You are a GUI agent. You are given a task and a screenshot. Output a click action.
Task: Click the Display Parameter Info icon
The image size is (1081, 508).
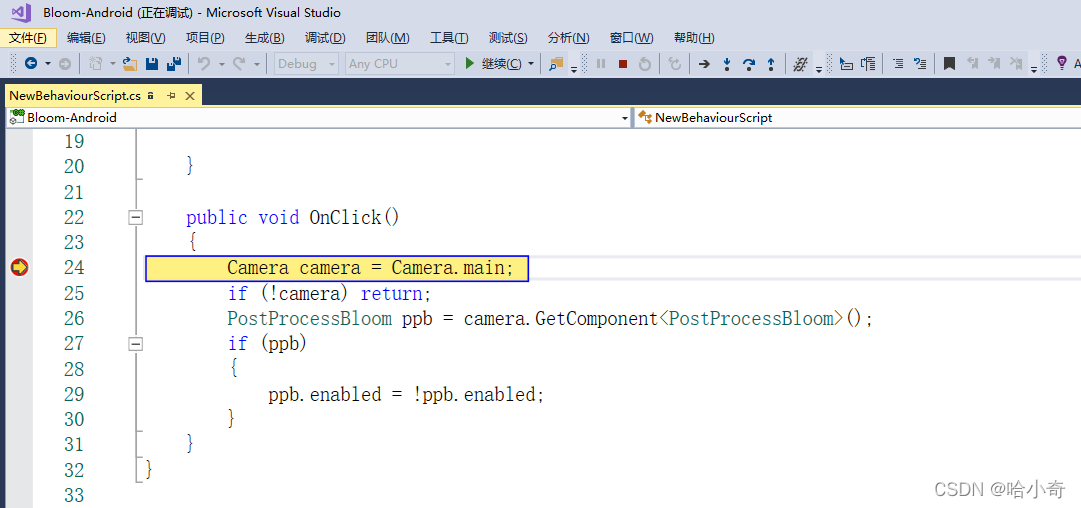[869, 63]
